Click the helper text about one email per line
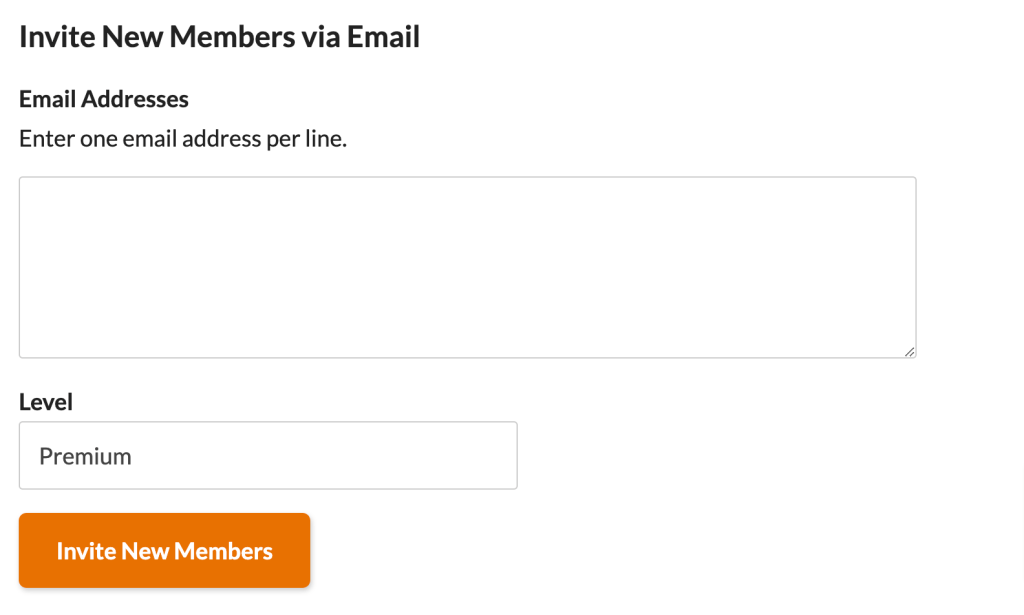This screenshot has width=1024, height=615. pos(181,138)
